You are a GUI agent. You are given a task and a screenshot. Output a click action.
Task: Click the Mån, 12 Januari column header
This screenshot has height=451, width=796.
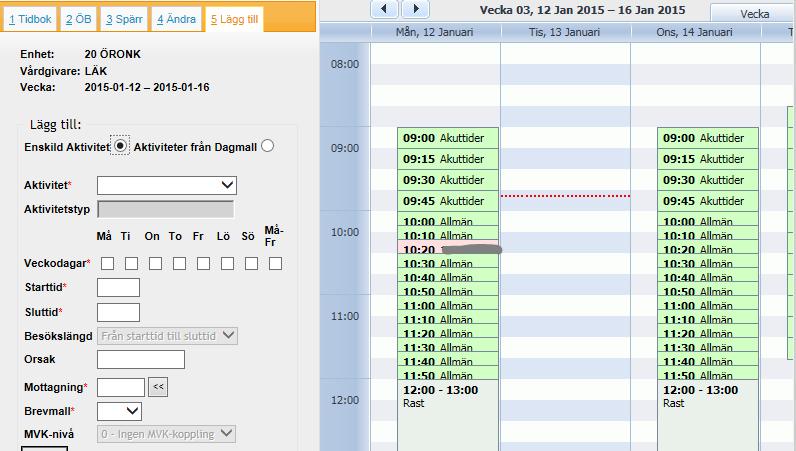[435, 32]
